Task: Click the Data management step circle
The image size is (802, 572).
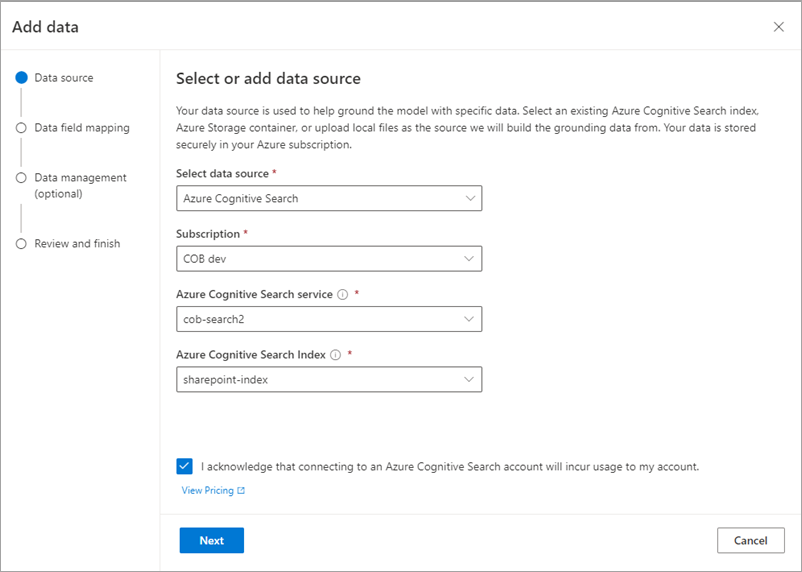Action: pyautogui.click(x=21, y=178)
